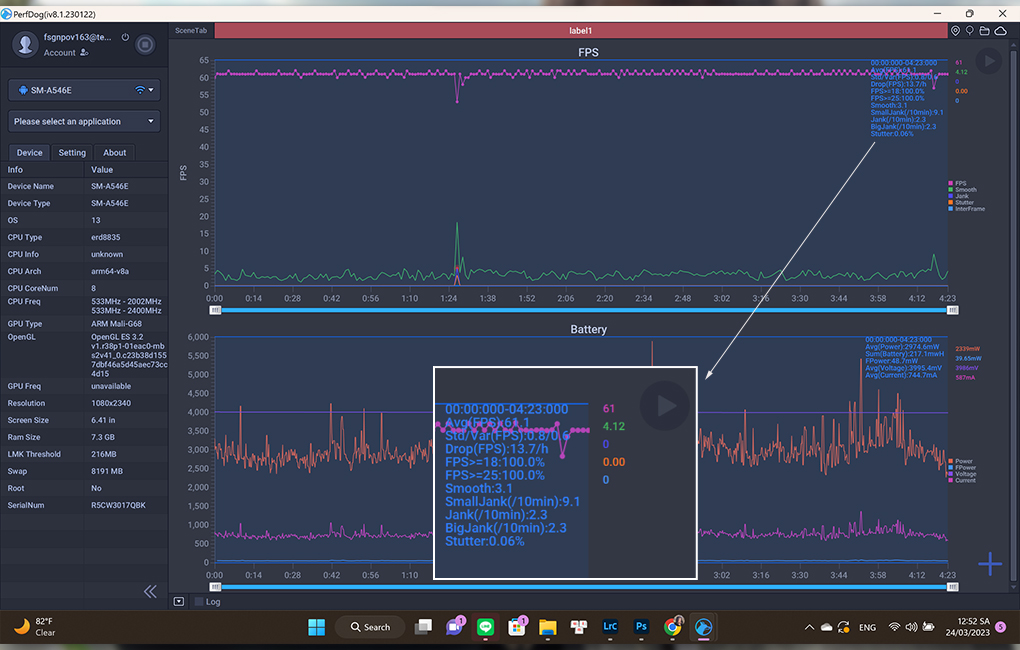This screenshot has height=650, width=1020.
Task: Open the 'Please select an application' dropdown
Action: coord(84,121)
